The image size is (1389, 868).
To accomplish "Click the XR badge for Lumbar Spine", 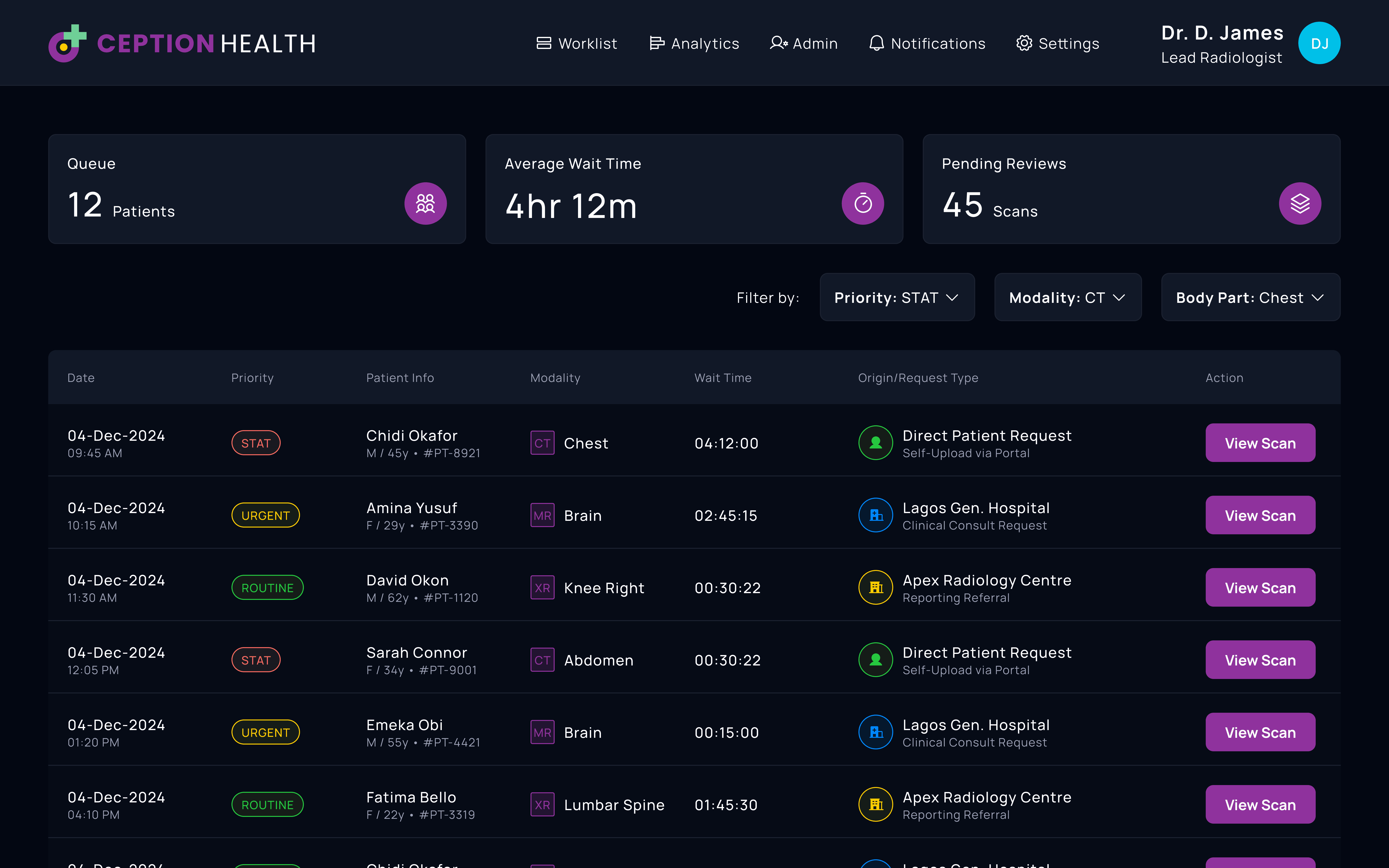I will 542,804.
